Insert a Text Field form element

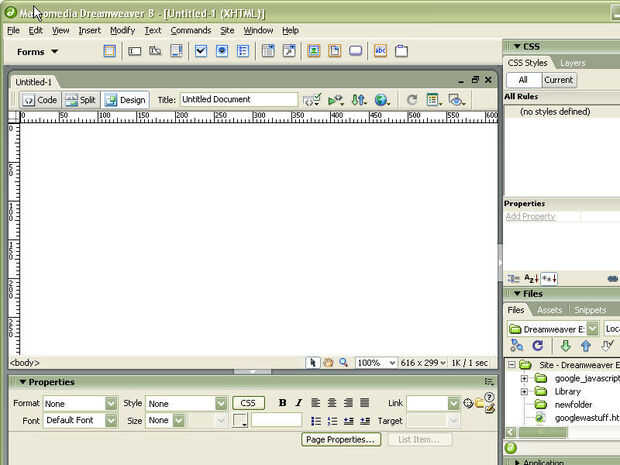tap(134, 51)
